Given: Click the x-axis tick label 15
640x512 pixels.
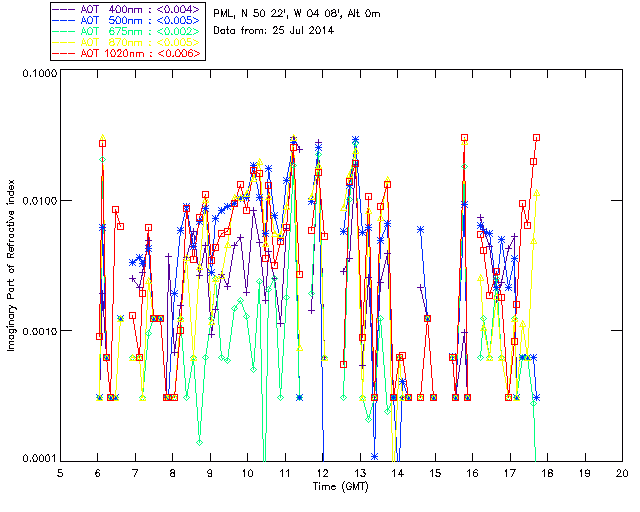Looking at the screenshot, I should click(435, 473).
